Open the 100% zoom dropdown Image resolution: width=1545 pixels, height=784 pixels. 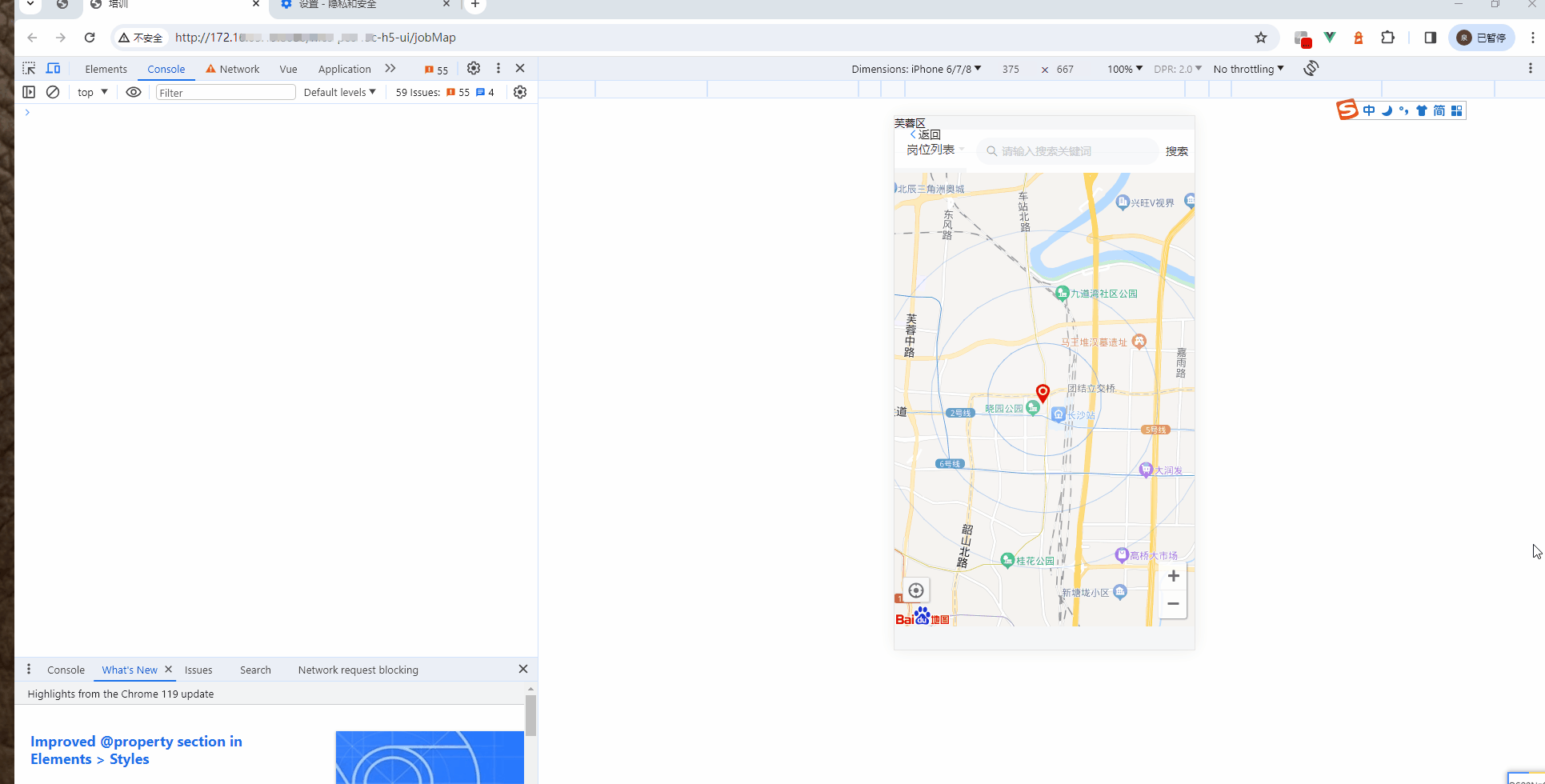[x=1125, y=70]
